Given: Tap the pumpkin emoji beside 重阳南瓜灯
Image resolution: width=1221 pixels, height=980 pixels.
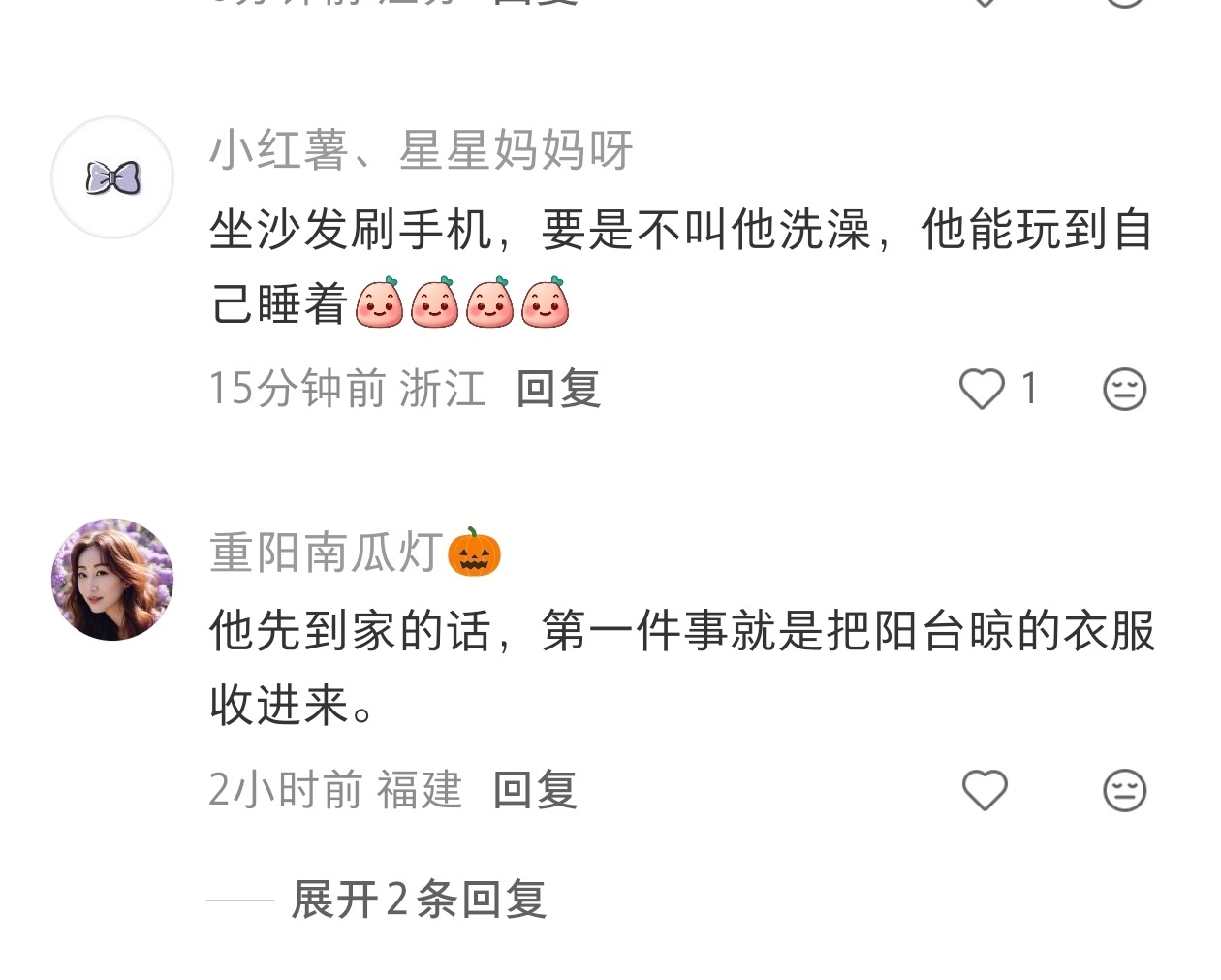Looking at the screenshot, I should click(474, 553).
